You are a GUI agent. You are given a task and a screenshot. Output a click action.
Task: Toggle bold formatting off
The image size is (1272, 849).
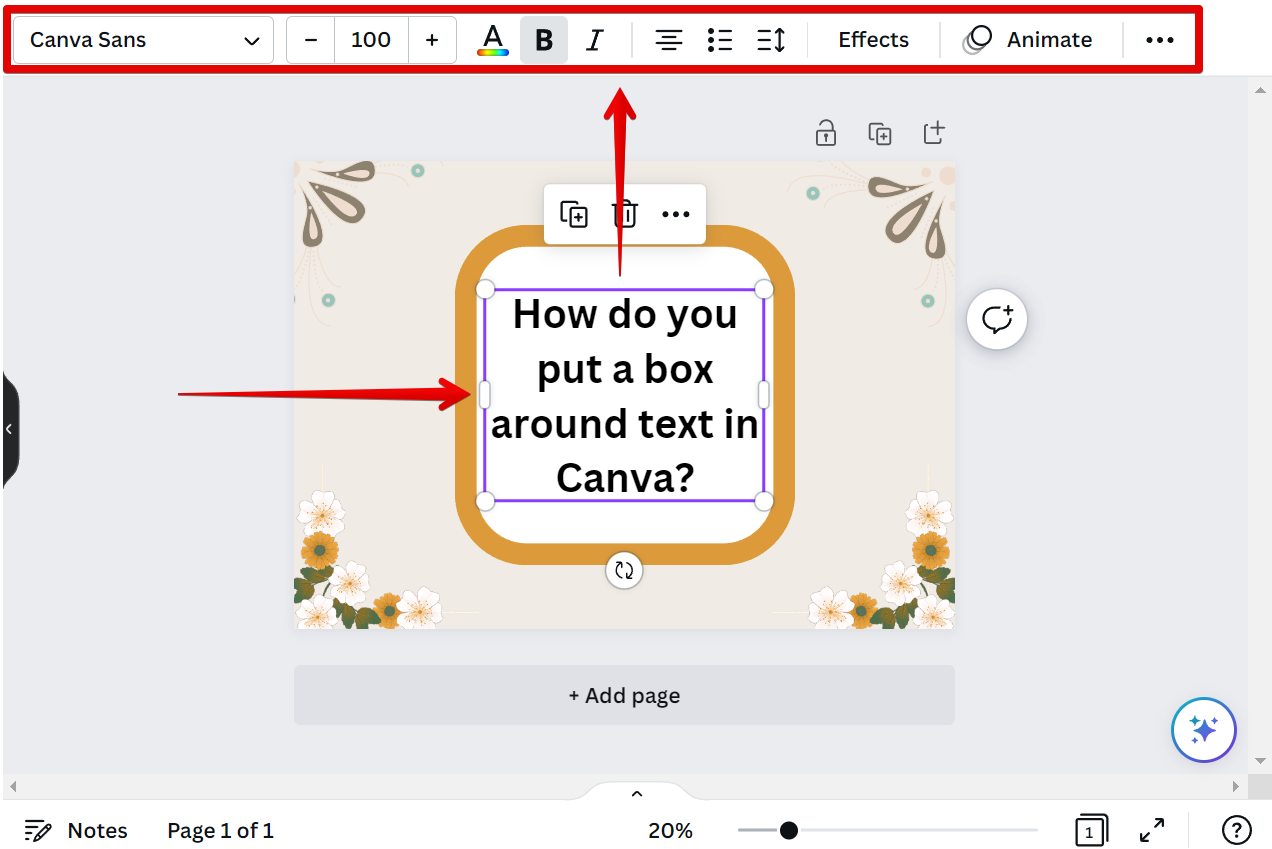(544, 40)
